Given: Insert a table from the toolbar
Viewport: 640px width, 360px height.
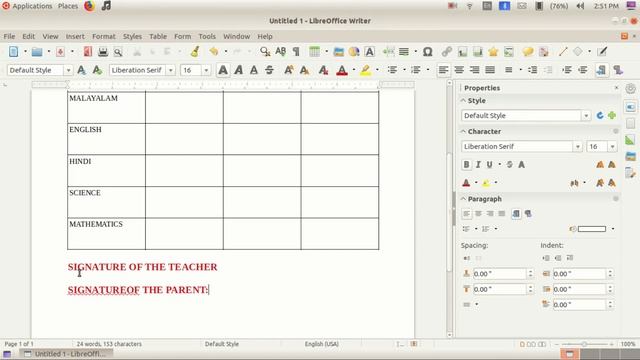Looking at the screenshot, I should (x=314, y=52).
